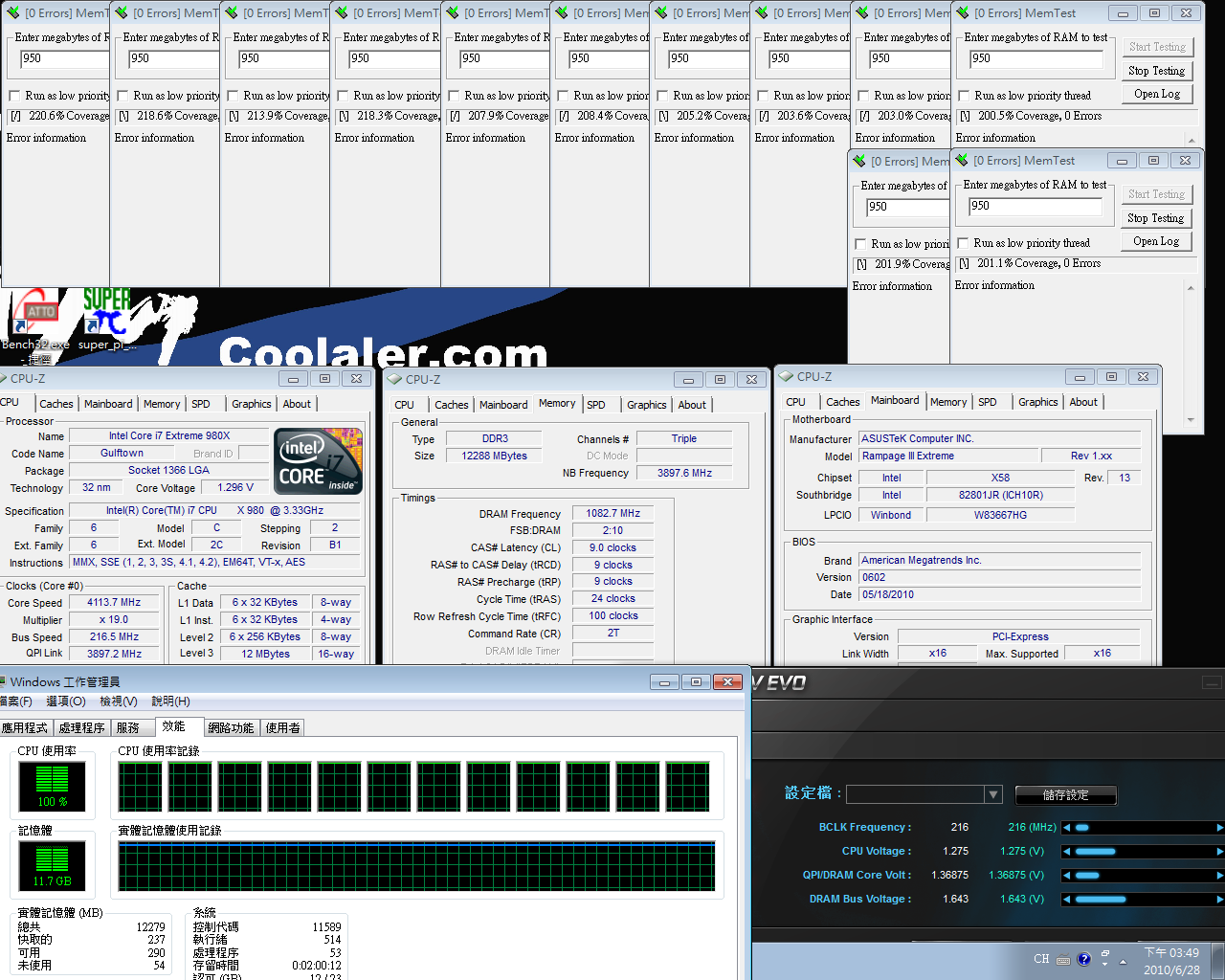Toggle low priority thread in MemTest with 201.1% coverage

click(963, 243)
